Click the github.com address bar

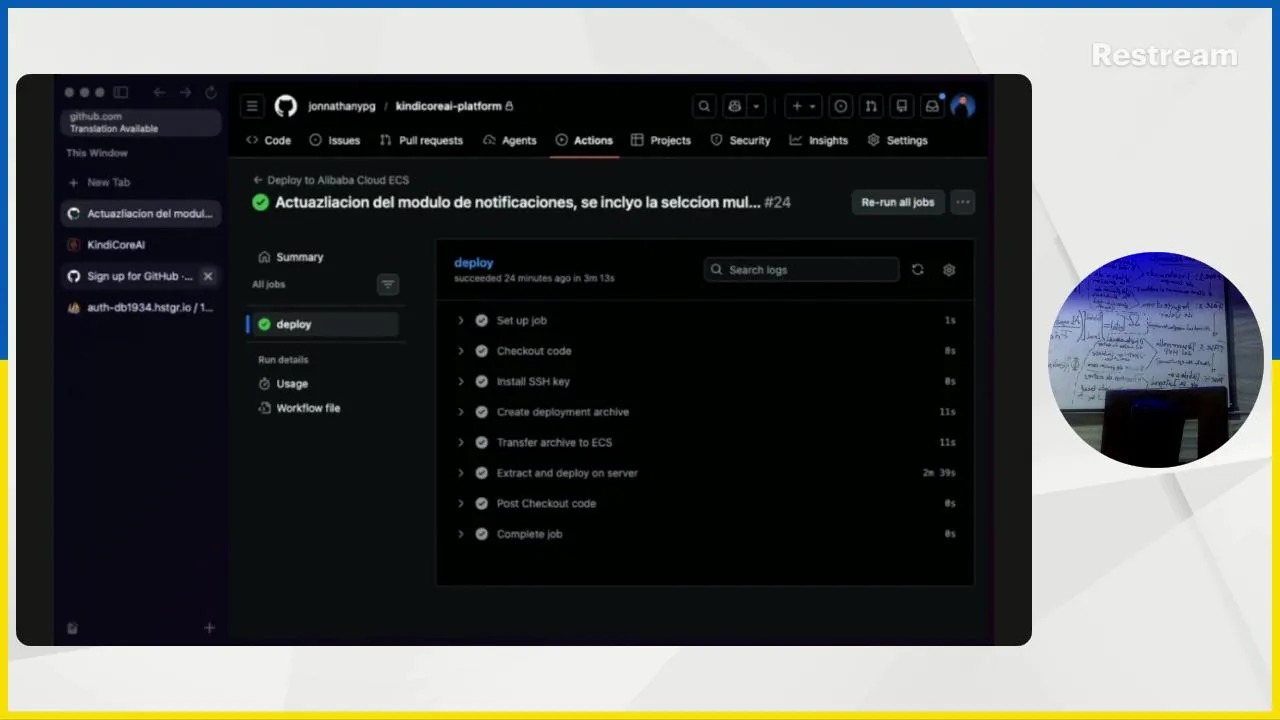click(x=141, y=122)
